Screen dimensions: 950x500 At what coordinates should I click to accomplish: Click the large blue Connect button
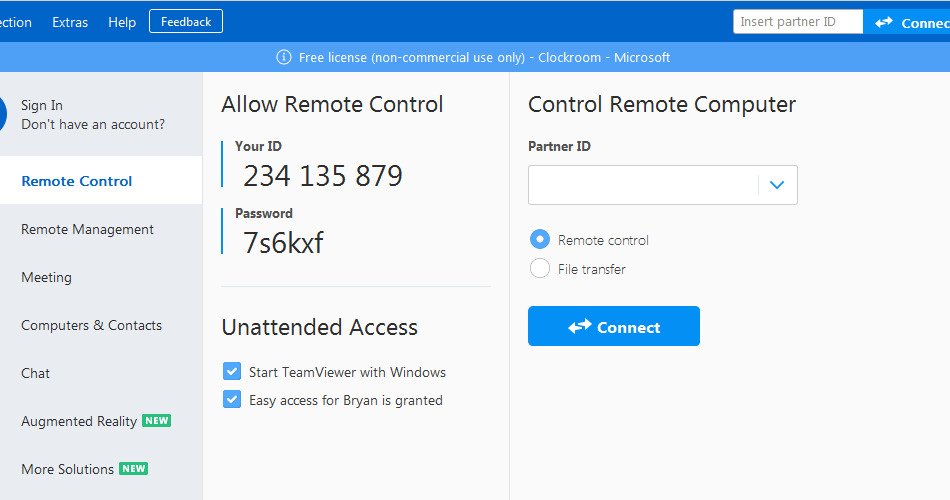click(x=614, y=326)
